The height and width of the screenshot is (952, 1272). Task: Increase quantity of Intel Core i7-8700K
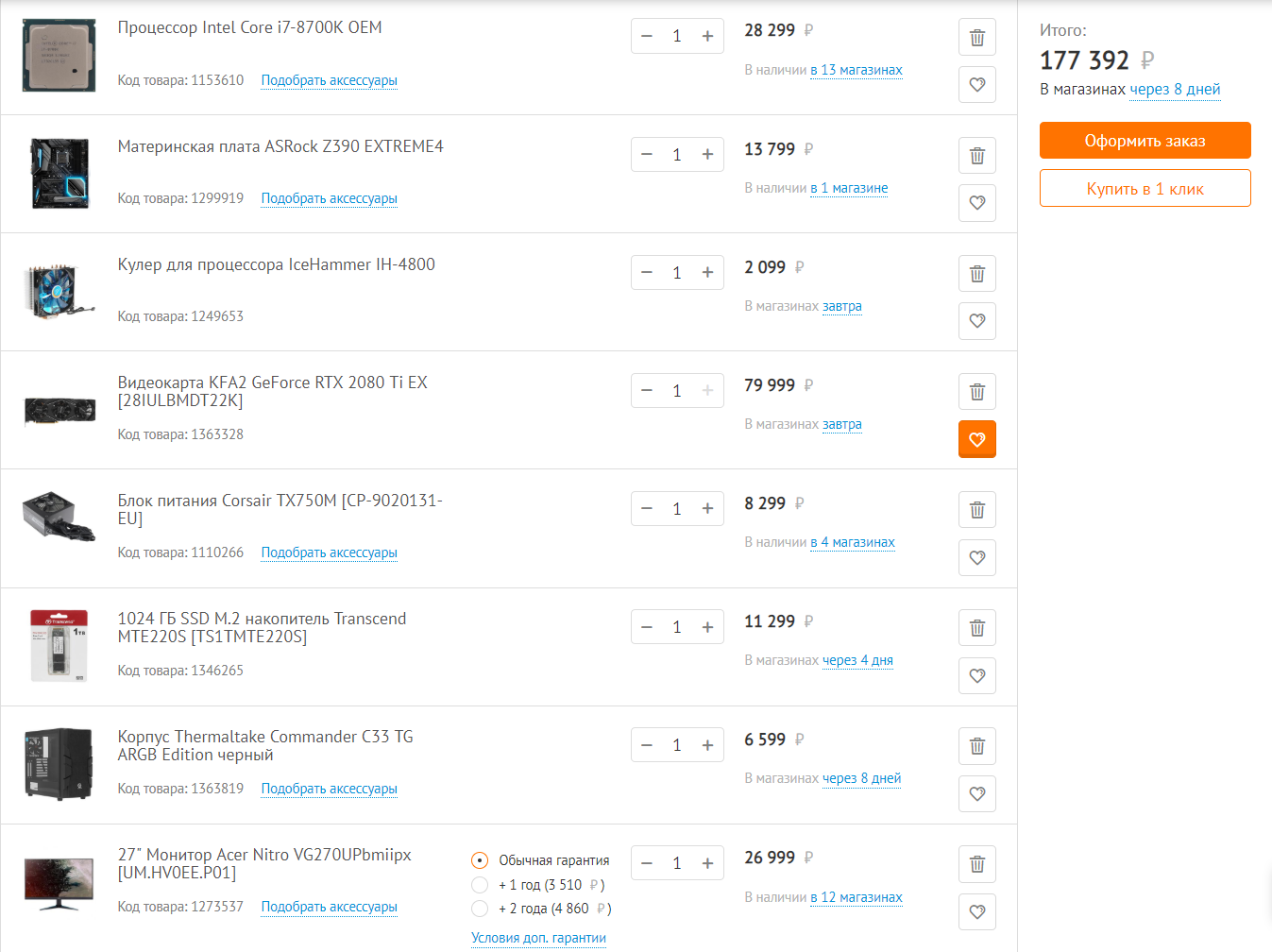pos(707,36)
